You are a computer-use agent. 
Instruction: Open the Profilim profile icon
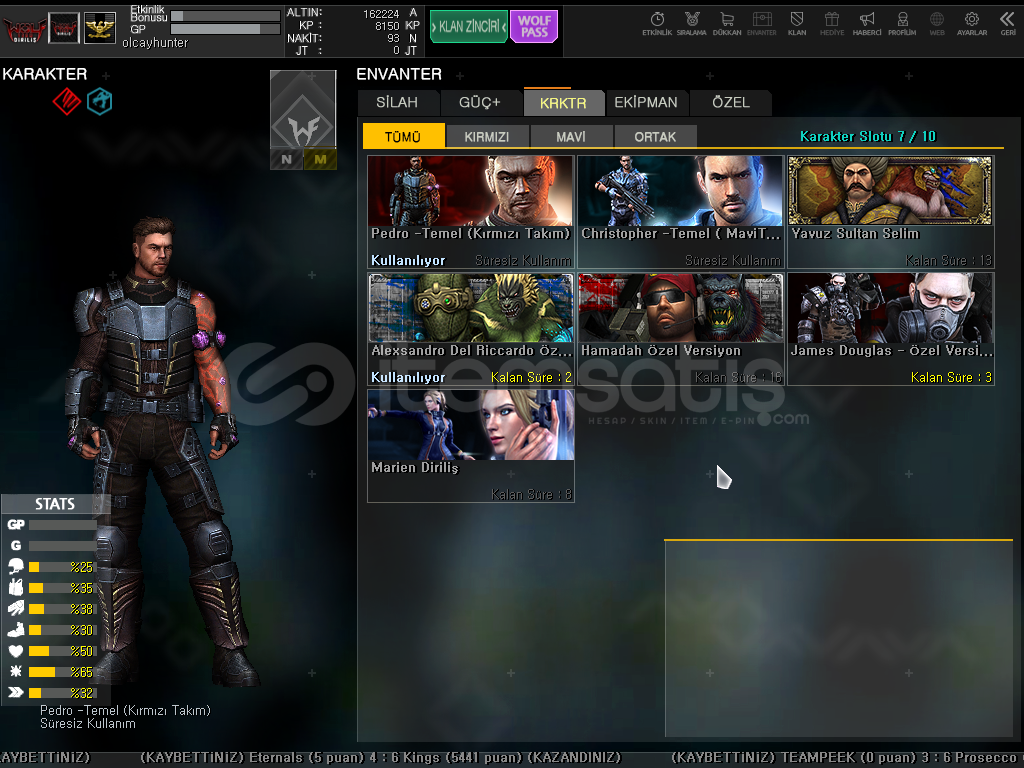902,24
